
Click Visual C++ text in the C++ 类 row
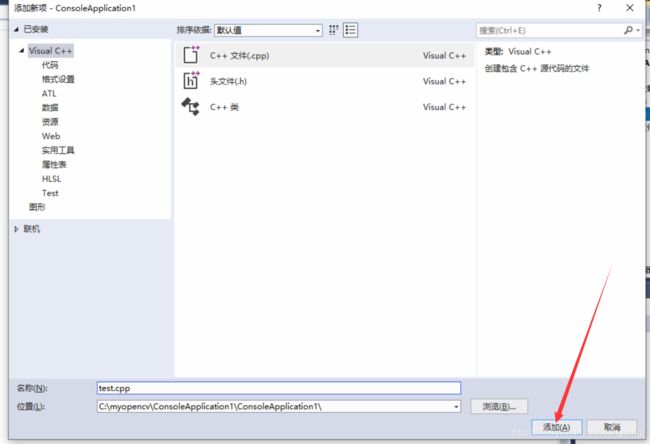click(x=444, y=107)
